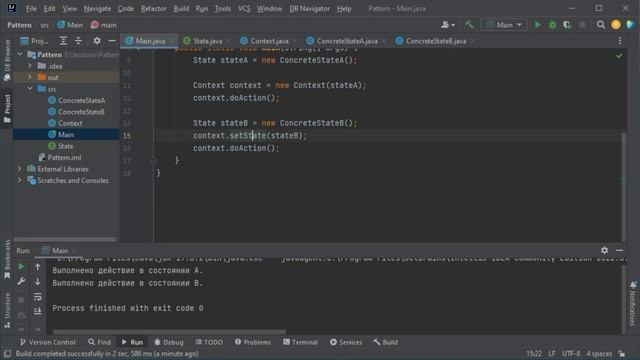Toggle tool window bars icon in status bar

tap(7, 353)
